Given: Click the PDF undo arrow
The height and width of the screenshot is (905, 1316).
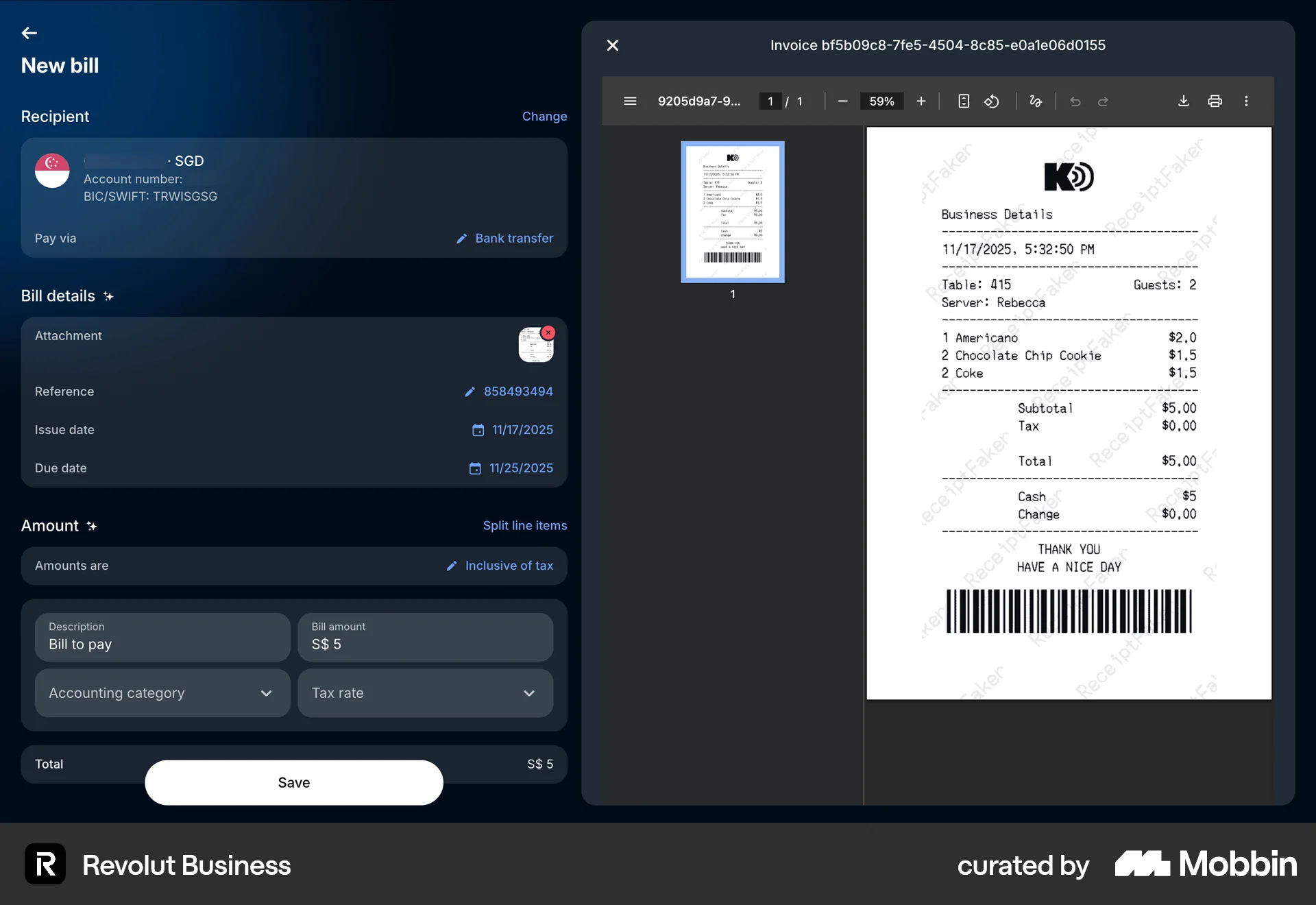Looking at the screenshot, I should (1075, 101).
